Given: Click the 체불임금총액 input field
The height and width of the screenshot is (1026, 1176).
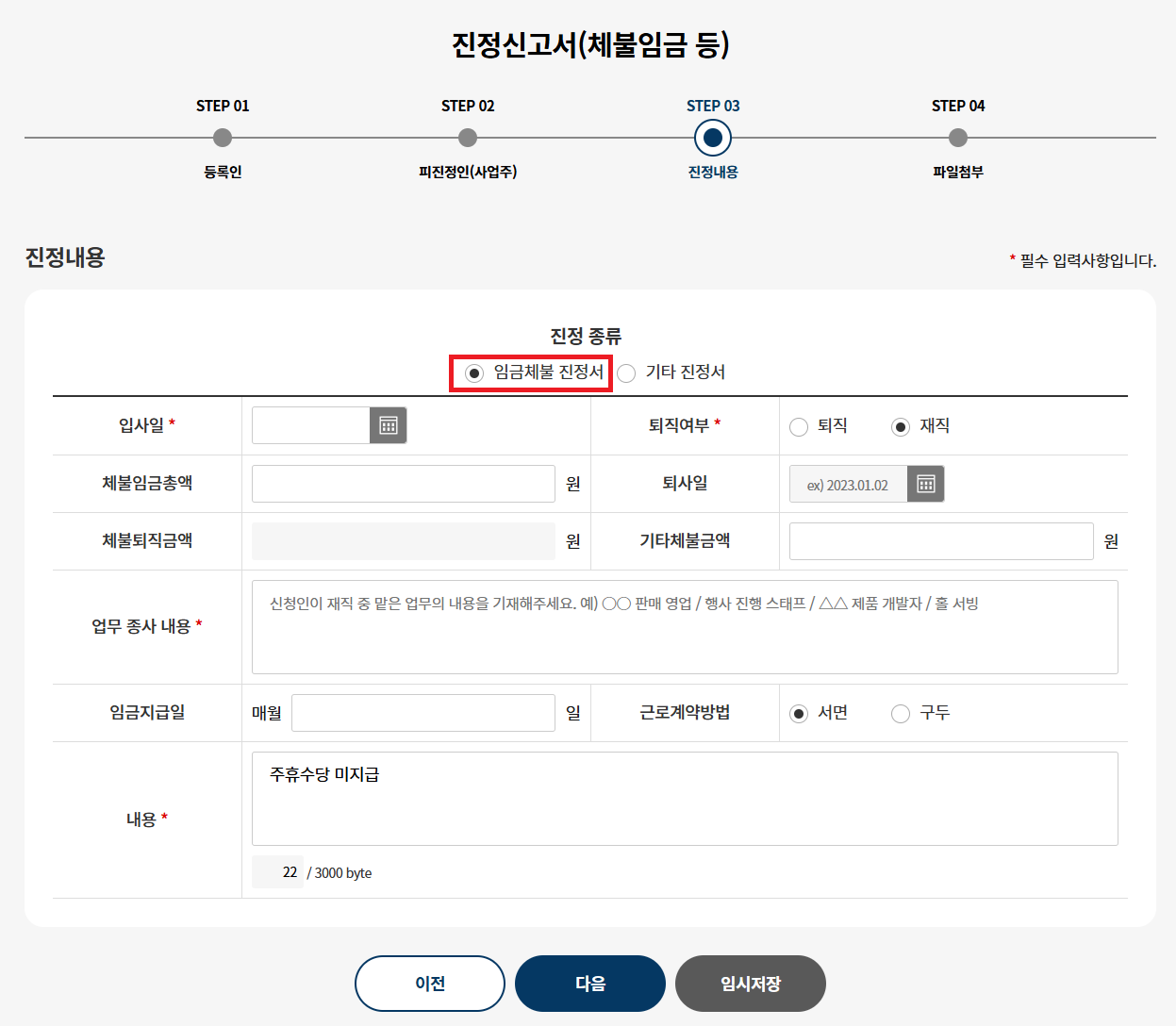Looking at the screenshot, I should pos(403,484).
